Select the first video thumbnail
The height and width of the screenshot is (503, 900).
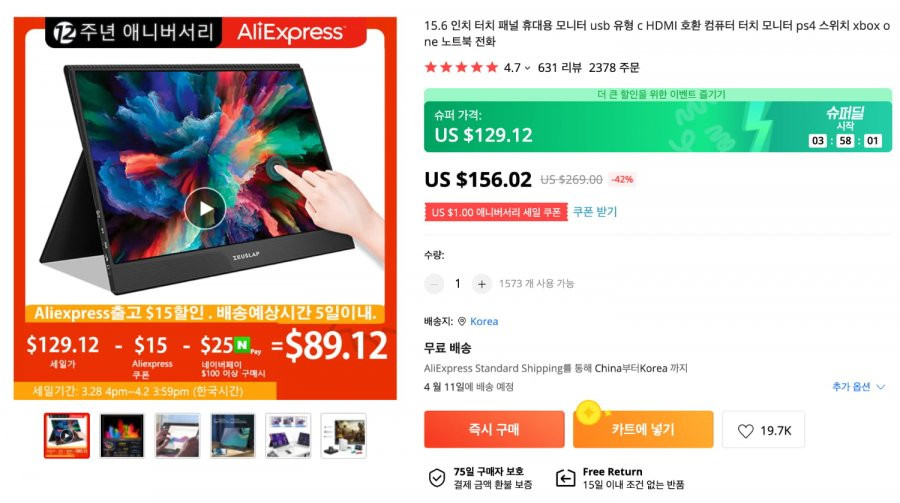coord(67,435)
